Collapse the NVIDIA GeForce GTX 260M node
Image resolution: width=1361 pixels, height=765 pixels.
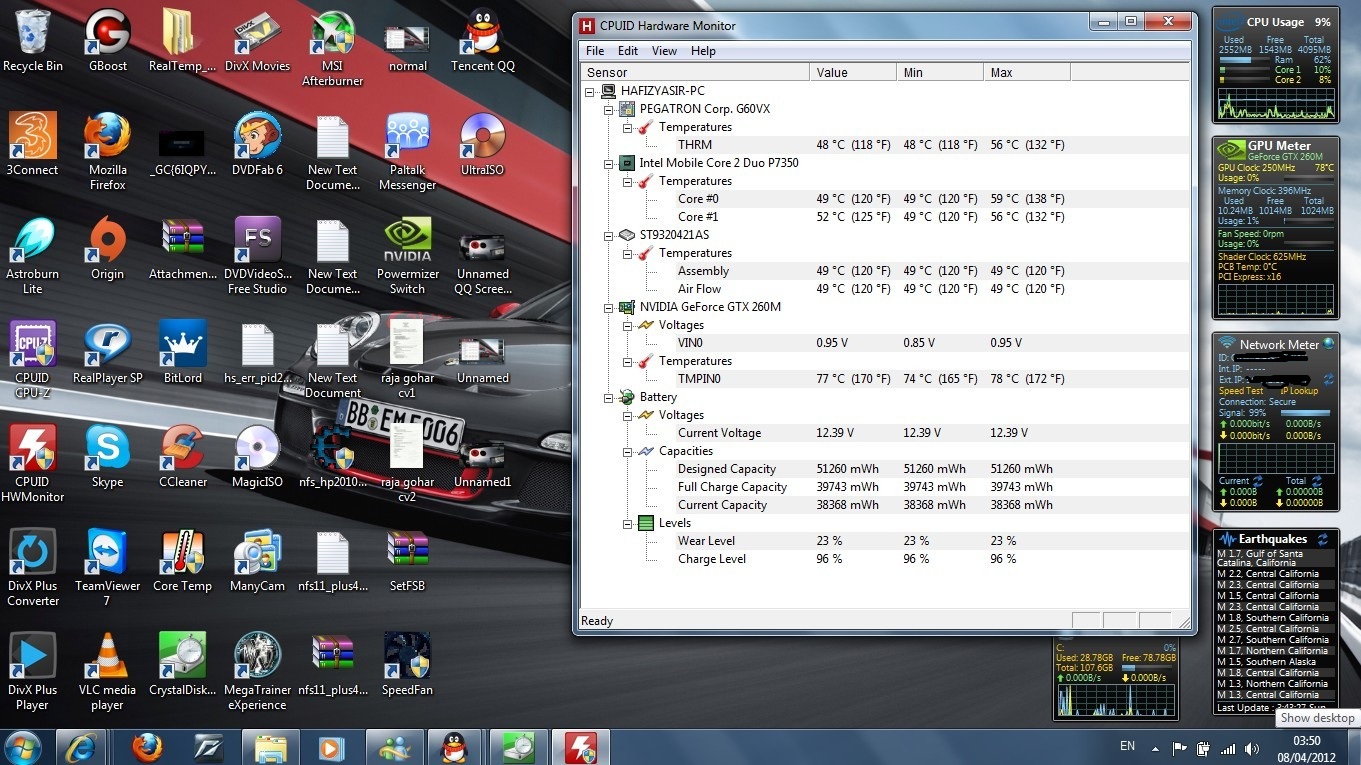(609, 307)
